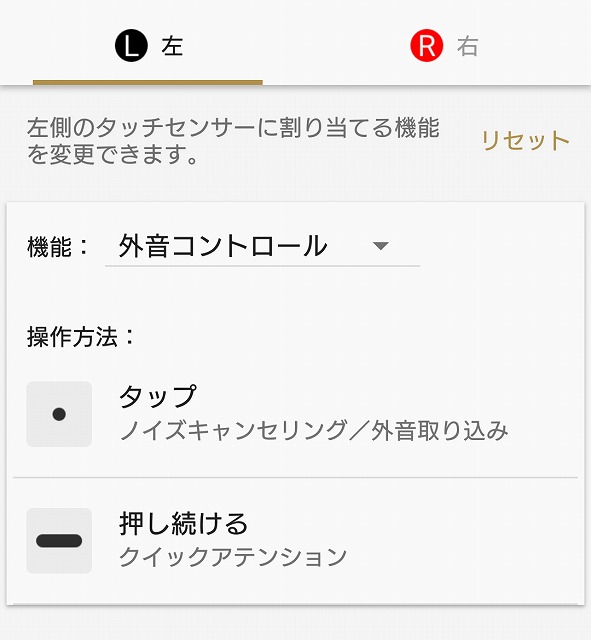
Task: Click the left touch sensor description text
Action: click(233, 141)
